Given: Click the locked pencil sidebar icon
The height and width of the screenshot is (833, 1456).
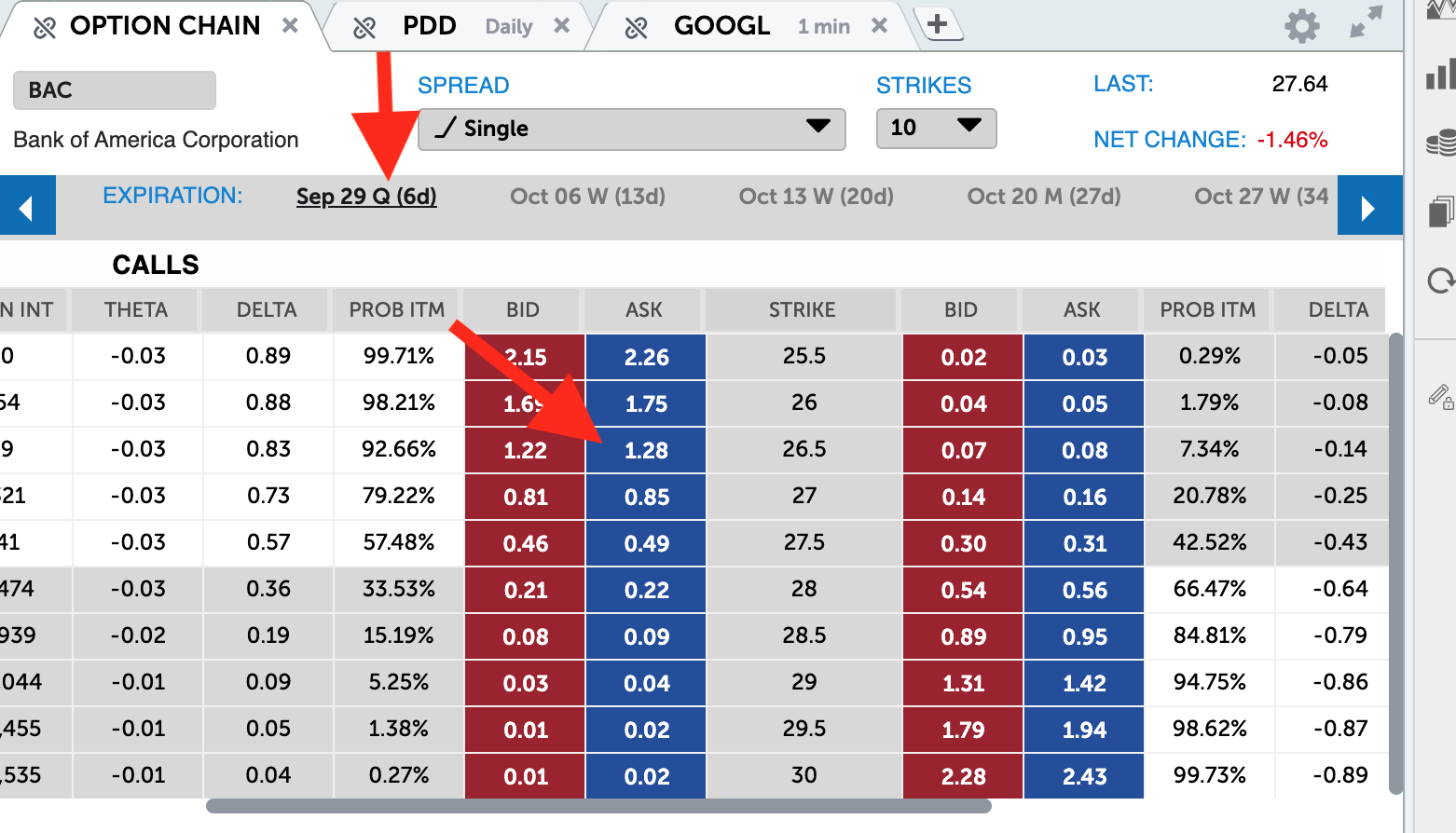Looking at the screenshot, I should click(1441, 397).
